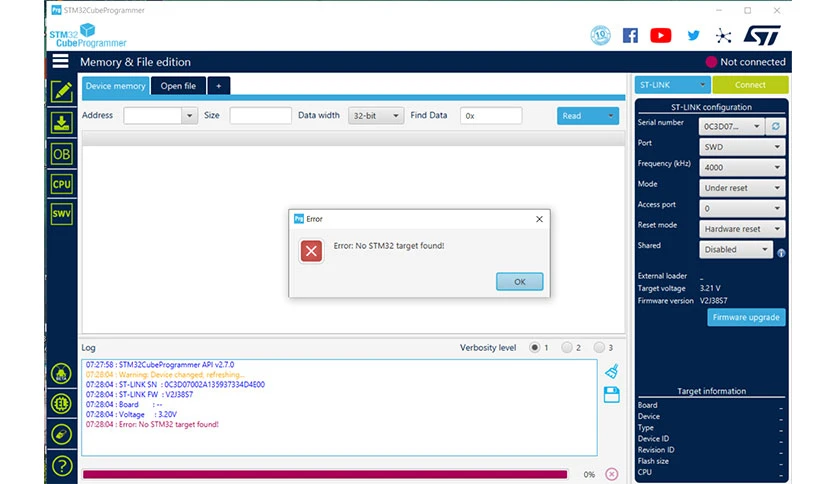Open the Reset mode Hardware reset dropdown
Viewport: 836px width, 484px height.
coord(742,229)
